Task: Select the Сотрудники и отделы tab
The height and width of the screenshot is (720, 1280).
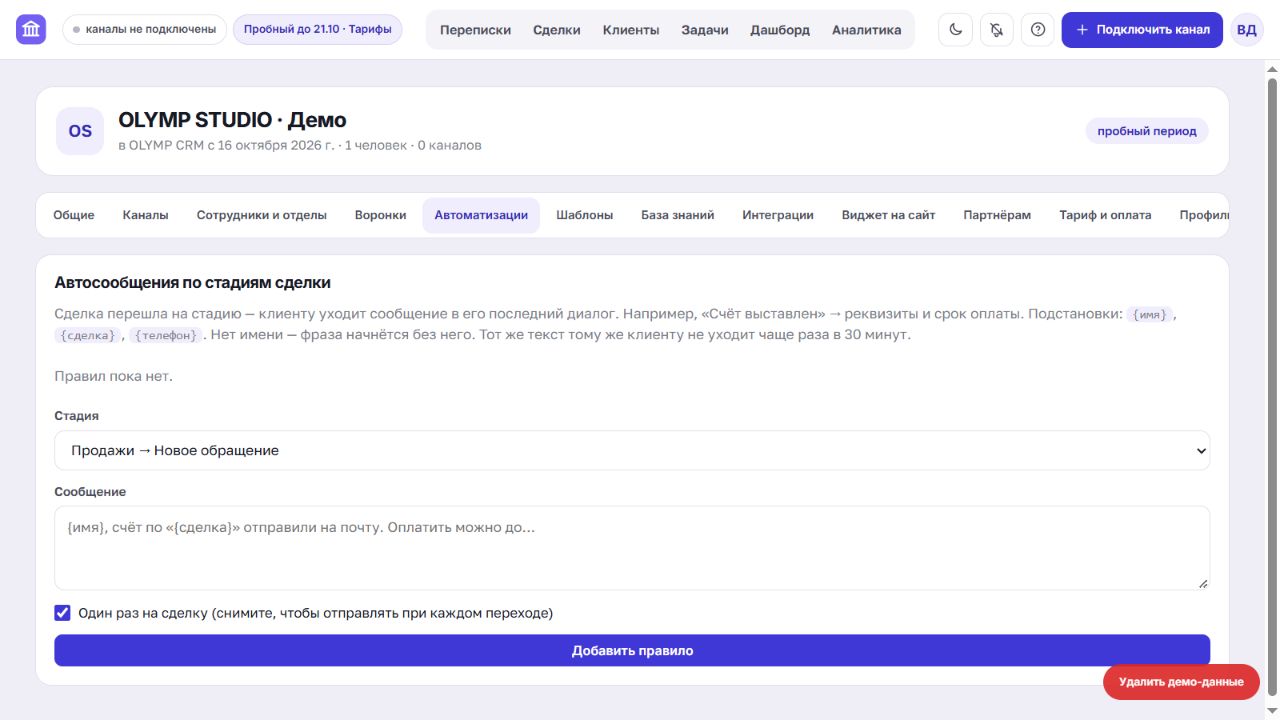Action: tap(262, 215)
